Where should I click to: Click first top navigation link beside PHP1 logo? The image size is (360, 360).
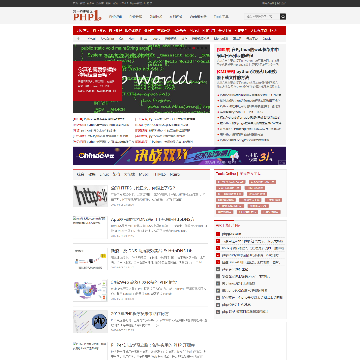click(116, 16)
